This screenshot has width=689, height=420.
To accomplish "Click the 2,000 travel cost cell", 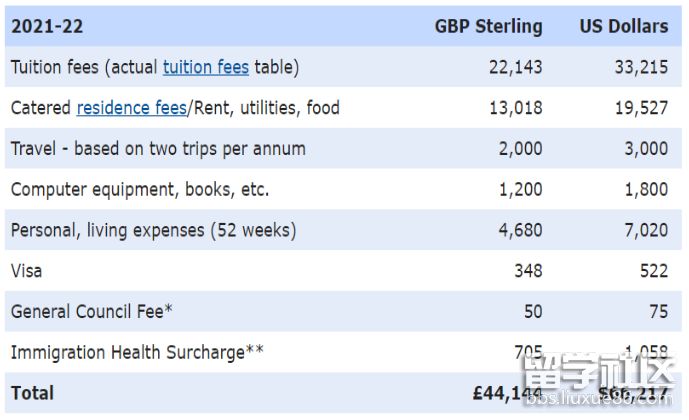I will pos(520,149).
